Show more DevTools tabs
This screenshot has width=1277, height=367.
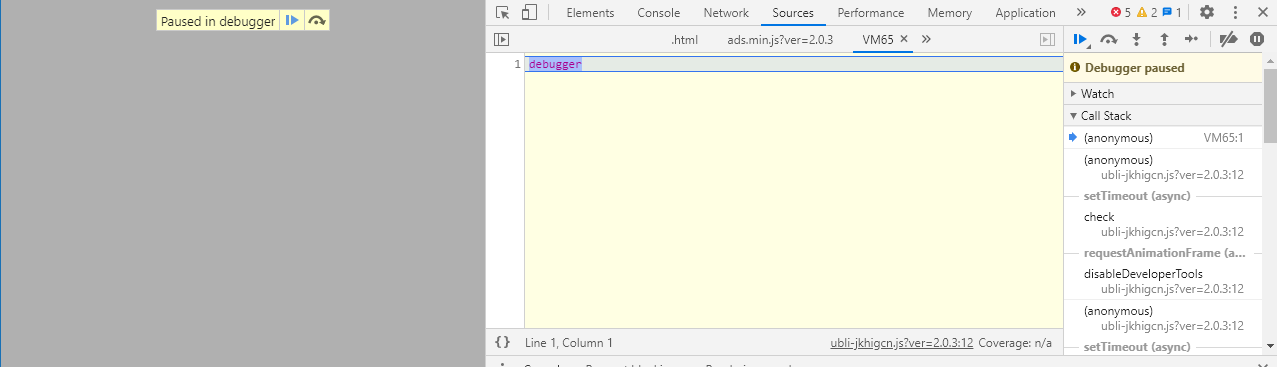(1081, 13)
